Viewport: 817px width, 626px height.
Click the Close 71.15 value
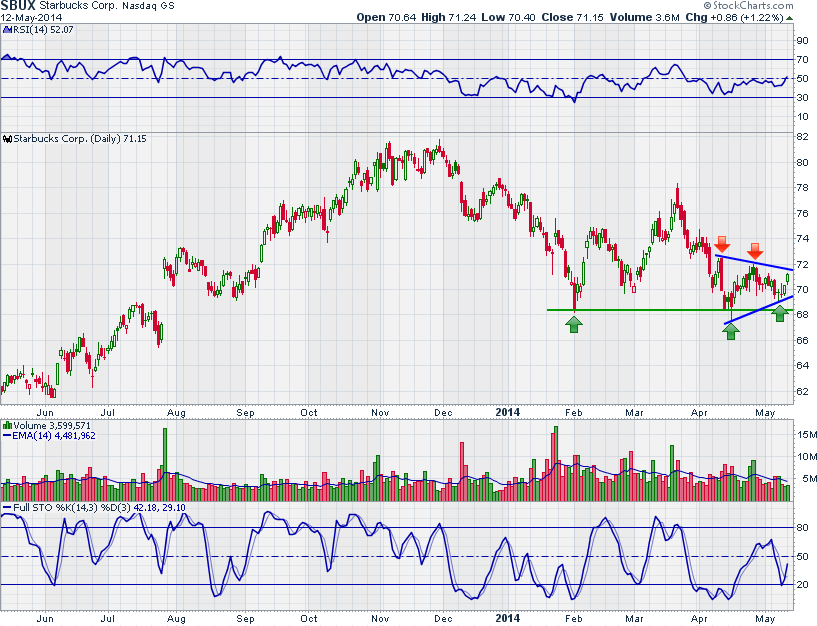tap(573, 17)
